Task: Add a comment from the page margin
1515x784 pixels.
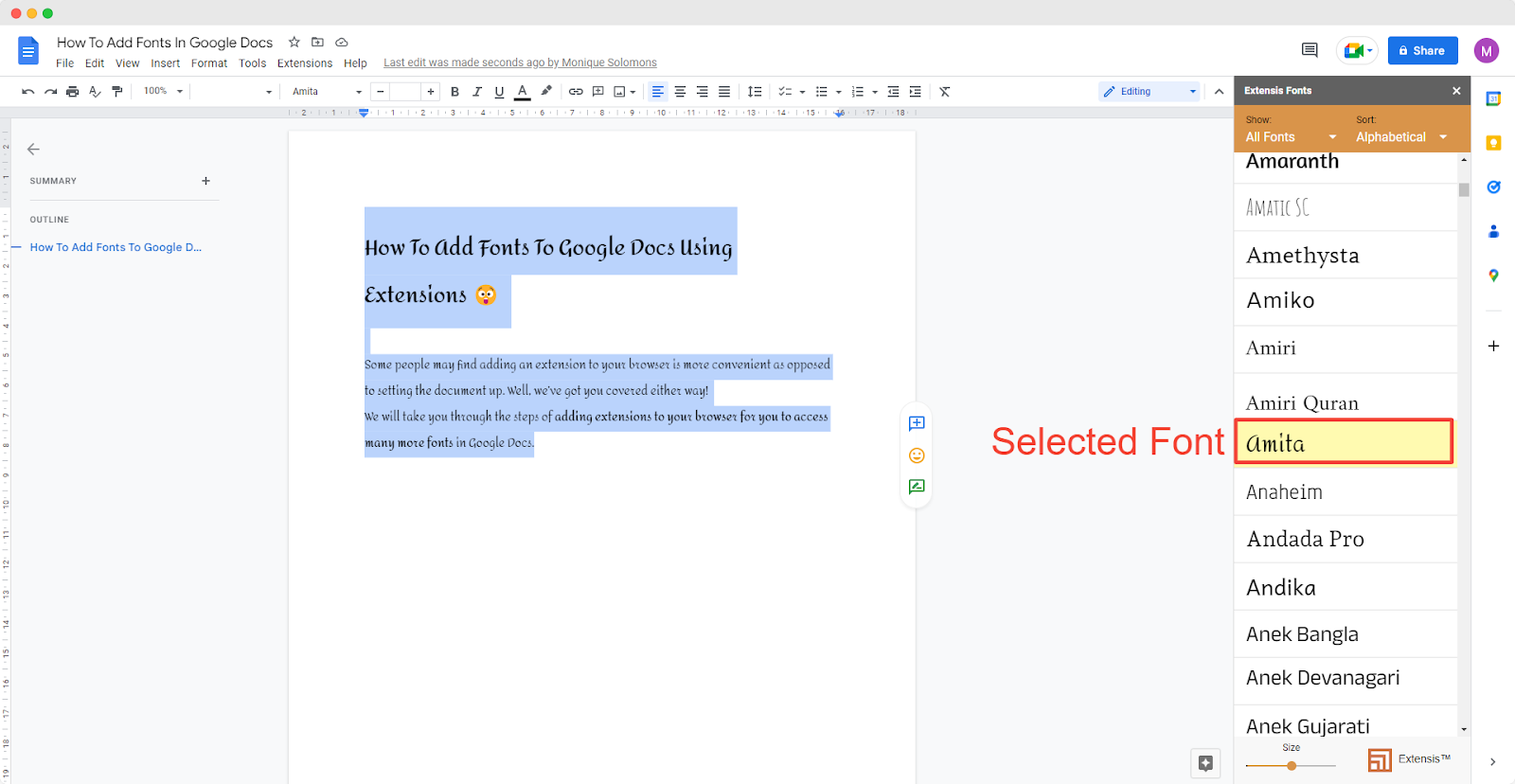Action: pos(917,423)
